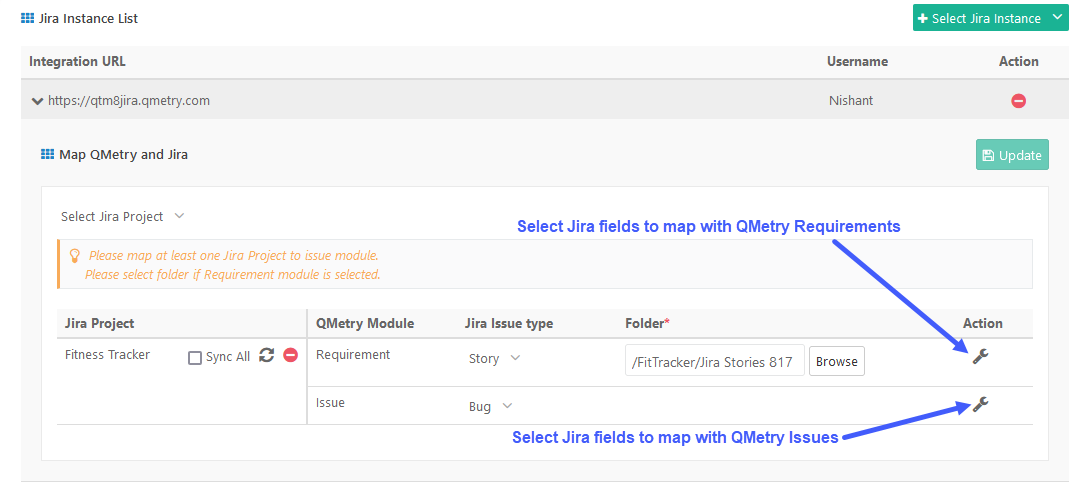The height and width of the screenshot is (485, 1081).
Task: Delete the qtm8jira.qmetry.com Jira instance
Action: pyautogui.click(x=1018, y=101)
